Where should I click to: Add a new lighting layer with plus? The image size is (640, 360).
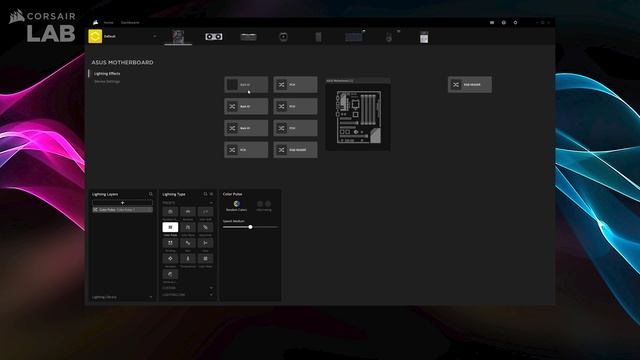(122, 203)
